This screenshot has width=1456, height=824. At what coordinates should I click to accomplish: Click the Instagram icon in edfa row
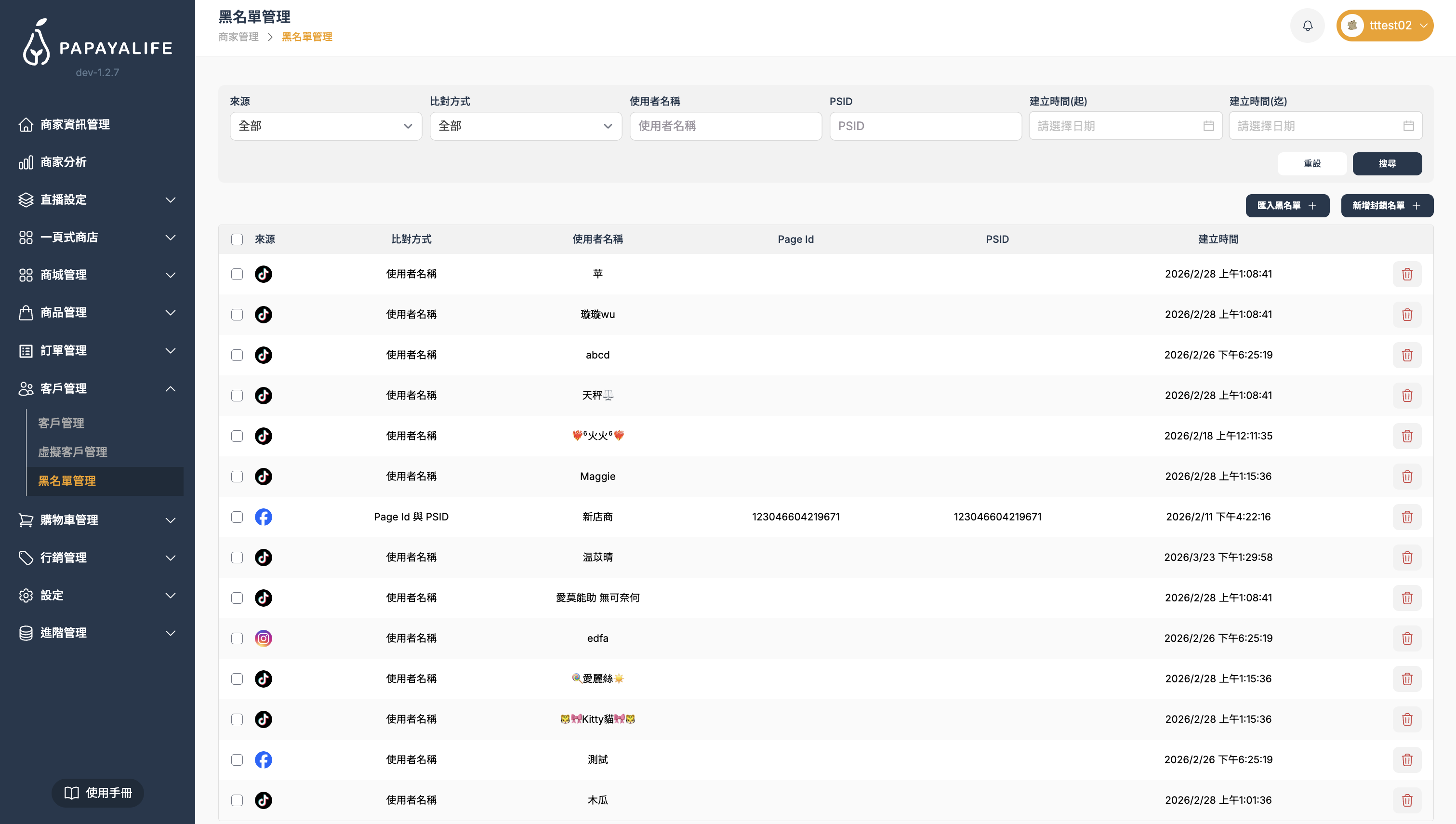263,638
